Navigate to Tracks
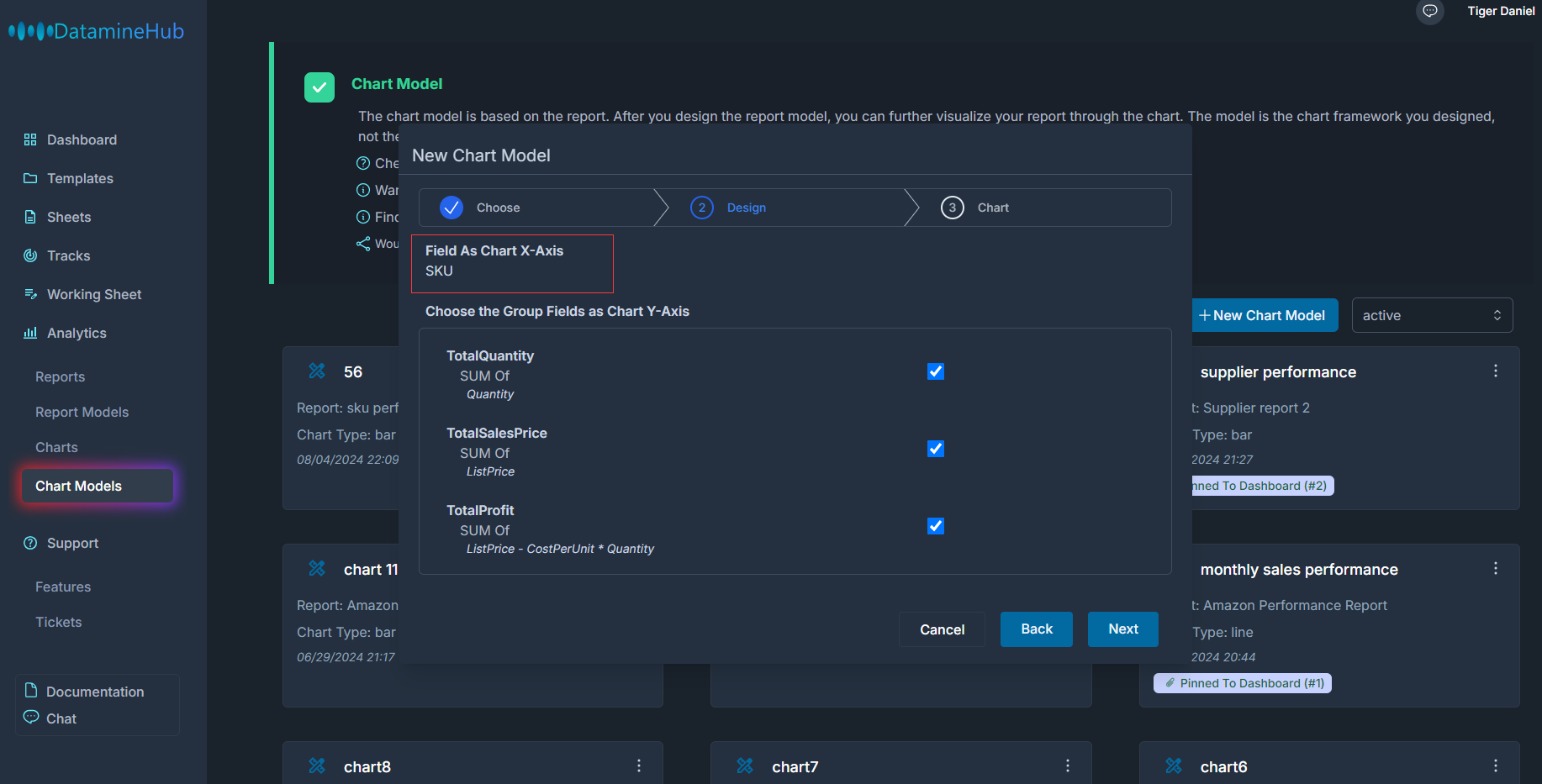Screen dimensions: 1542x784 [x=68, y=255]
